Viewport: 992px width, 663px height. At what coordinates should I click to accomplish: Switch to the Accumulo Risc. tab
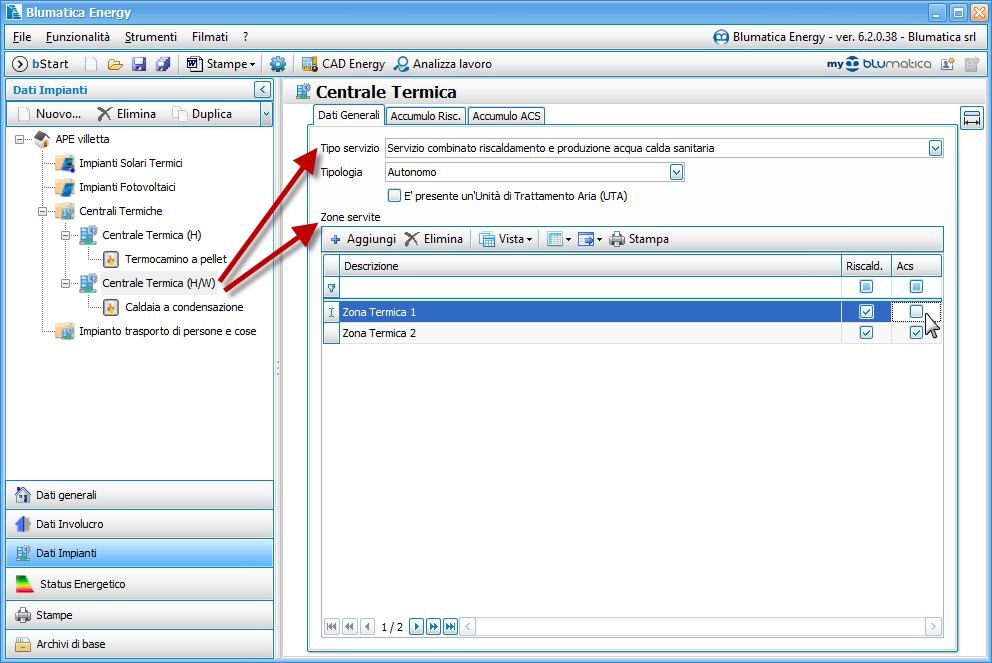[x=425, y=116]
